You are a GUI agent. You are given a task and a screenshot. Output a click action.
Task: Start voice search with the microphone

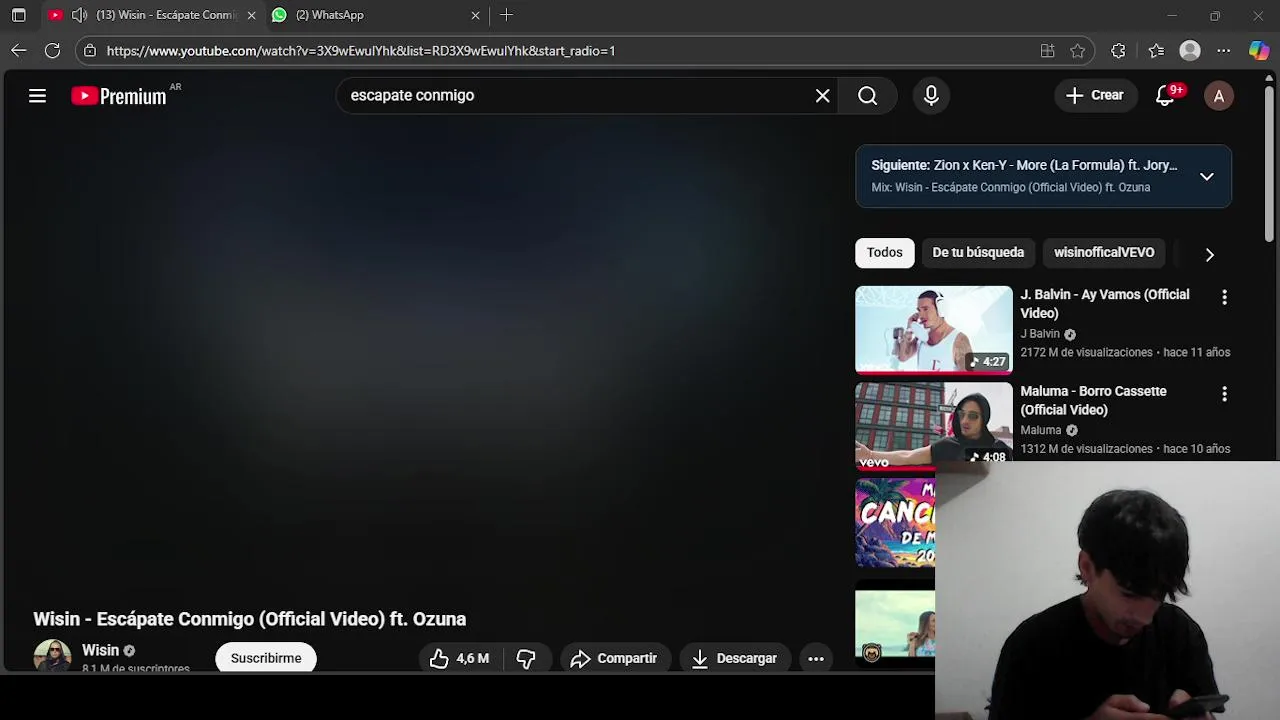click(931, 96)
